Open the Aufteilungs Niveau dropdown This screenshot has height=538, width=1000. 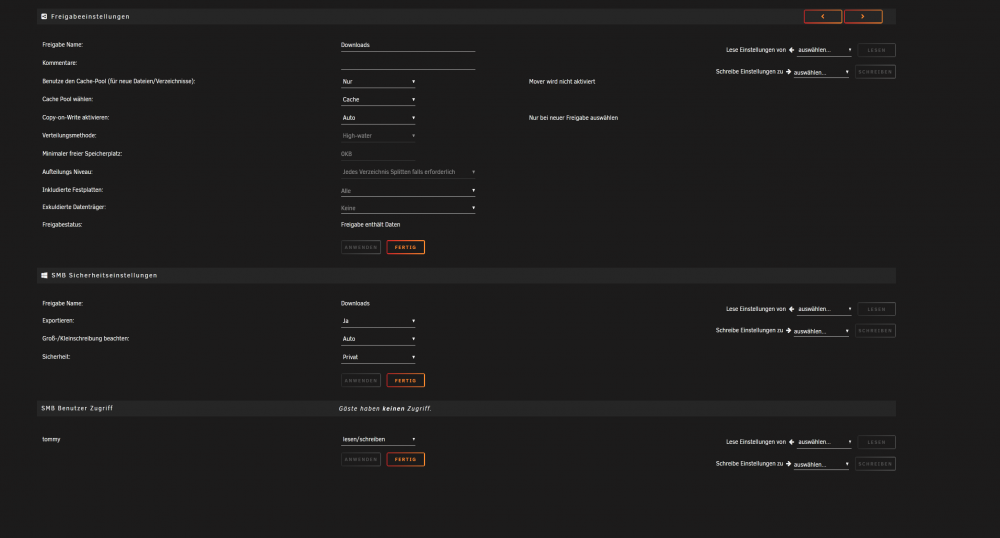coord(408,172)
